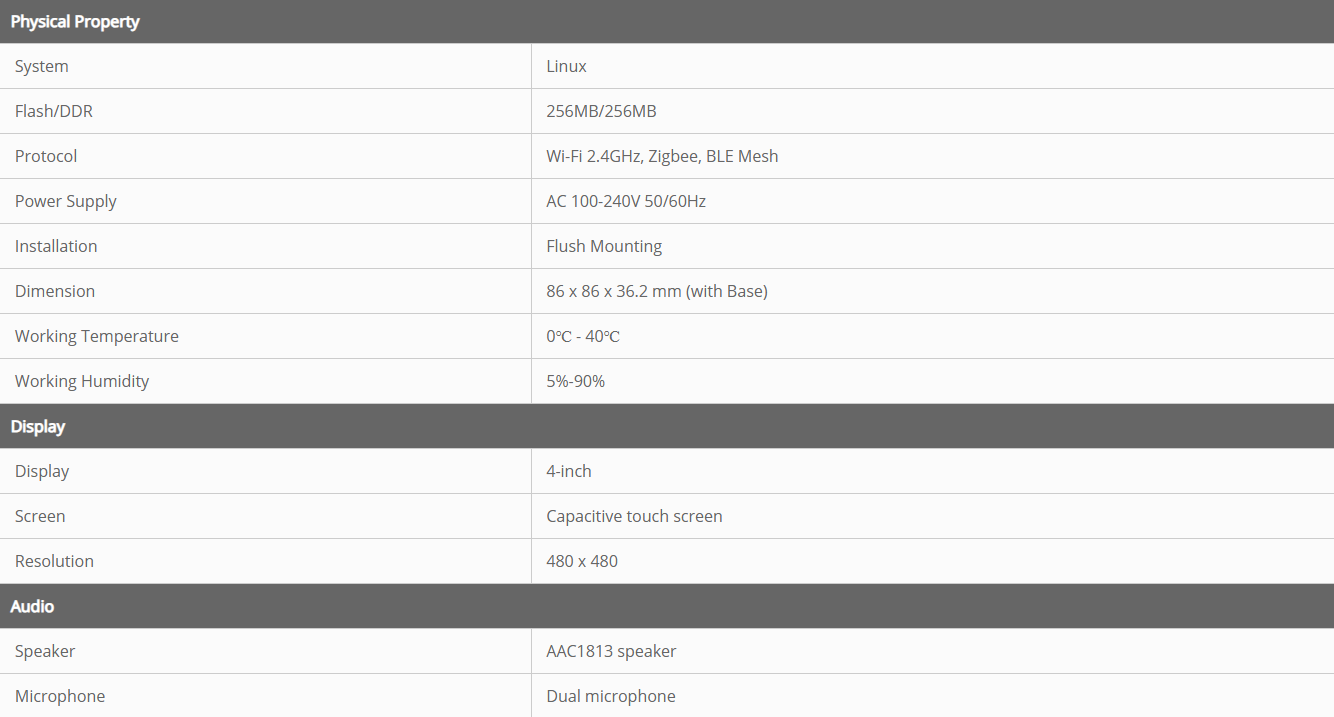Click the "4-inch" display value
Image resolution: width=1334 pixels, height=717 pixels.
coord(569,471)
